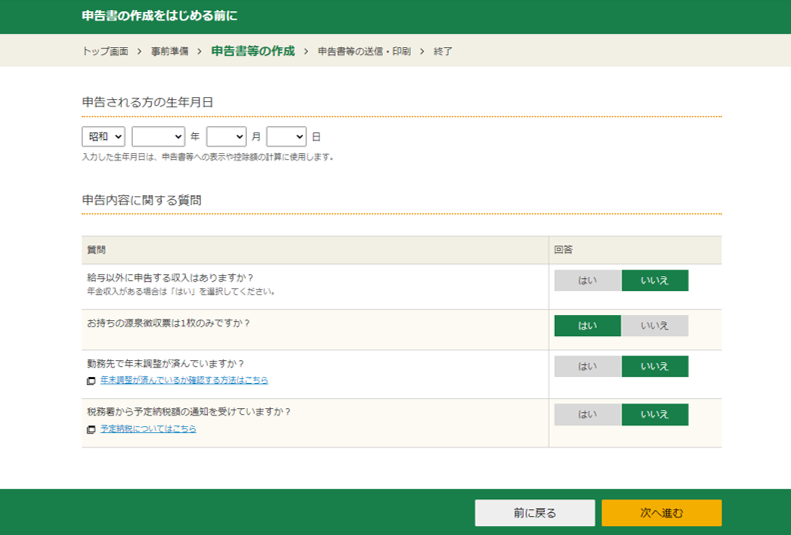Image resolution: width=791 pixels, height=535 pixels.
Task: Choose いいえ for single withholding slip question
Action: click(x=655, y=326)
